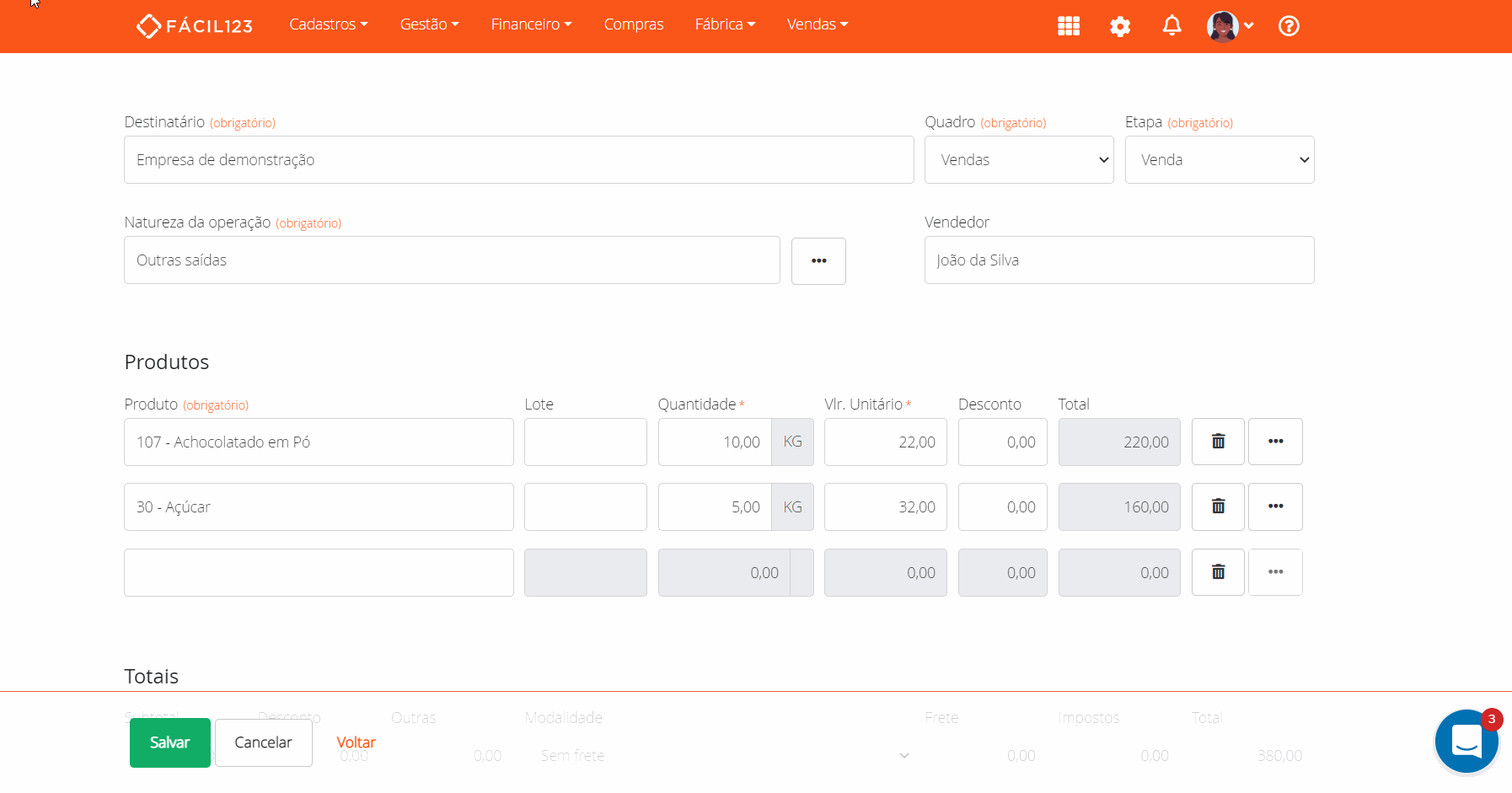
Task: Open settings gear in top bar
Action: (x=1119, y=26)
